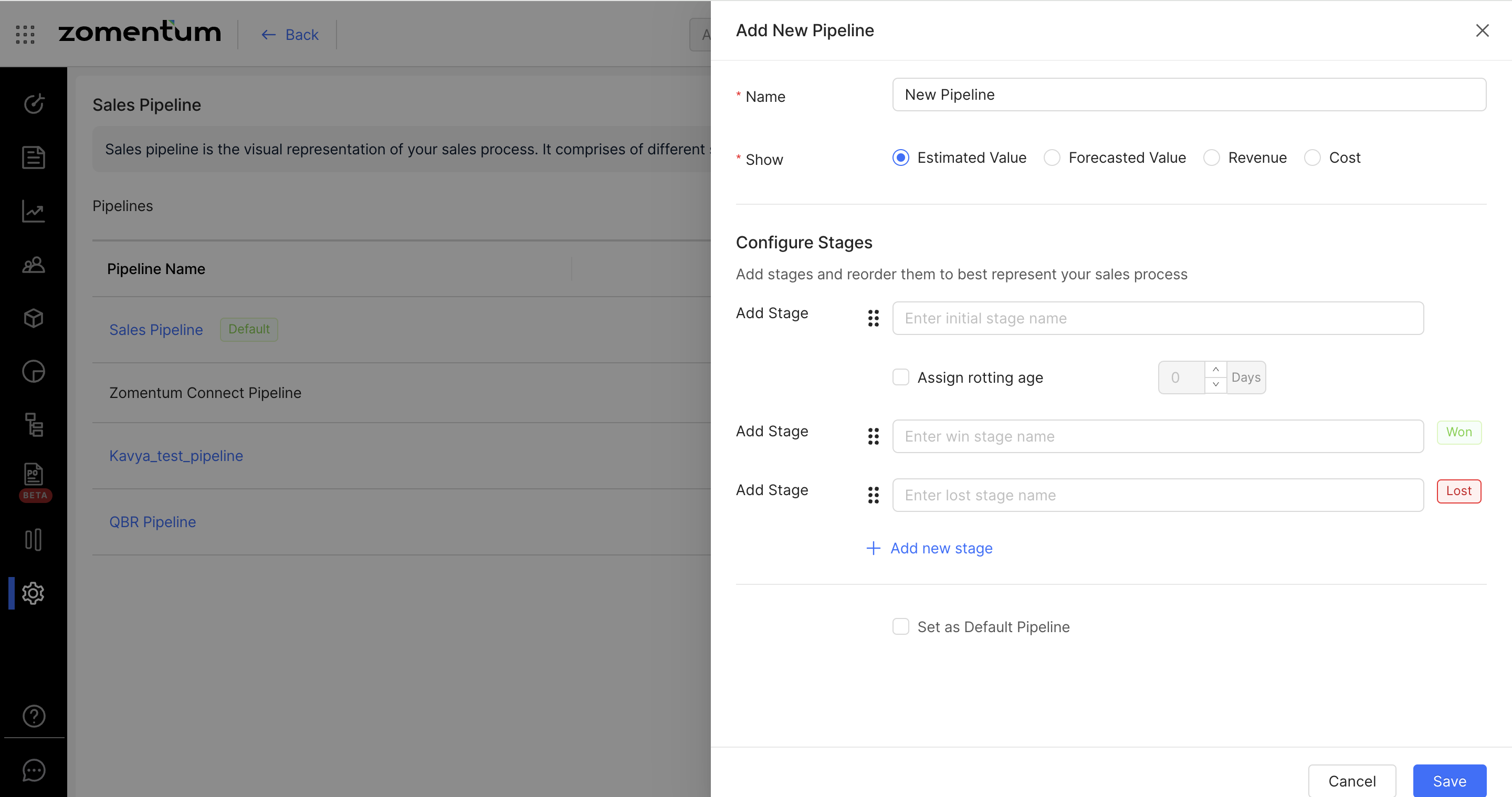Click the initial stage name field
Image resolution: width=1512 pixels, height=797 pixels.
coord(1158,318)
